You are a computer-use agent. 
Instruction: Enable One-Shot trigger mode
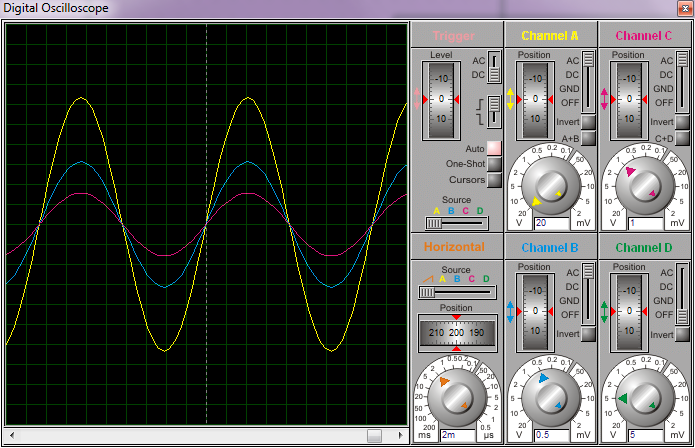(x=494, y=164)
